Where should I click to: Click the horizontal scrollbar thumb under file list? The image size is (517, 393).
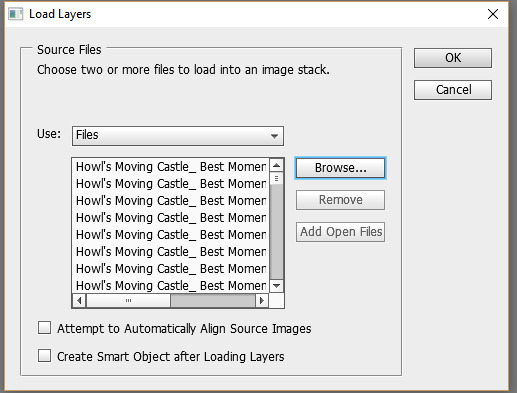tap(129, 301)
